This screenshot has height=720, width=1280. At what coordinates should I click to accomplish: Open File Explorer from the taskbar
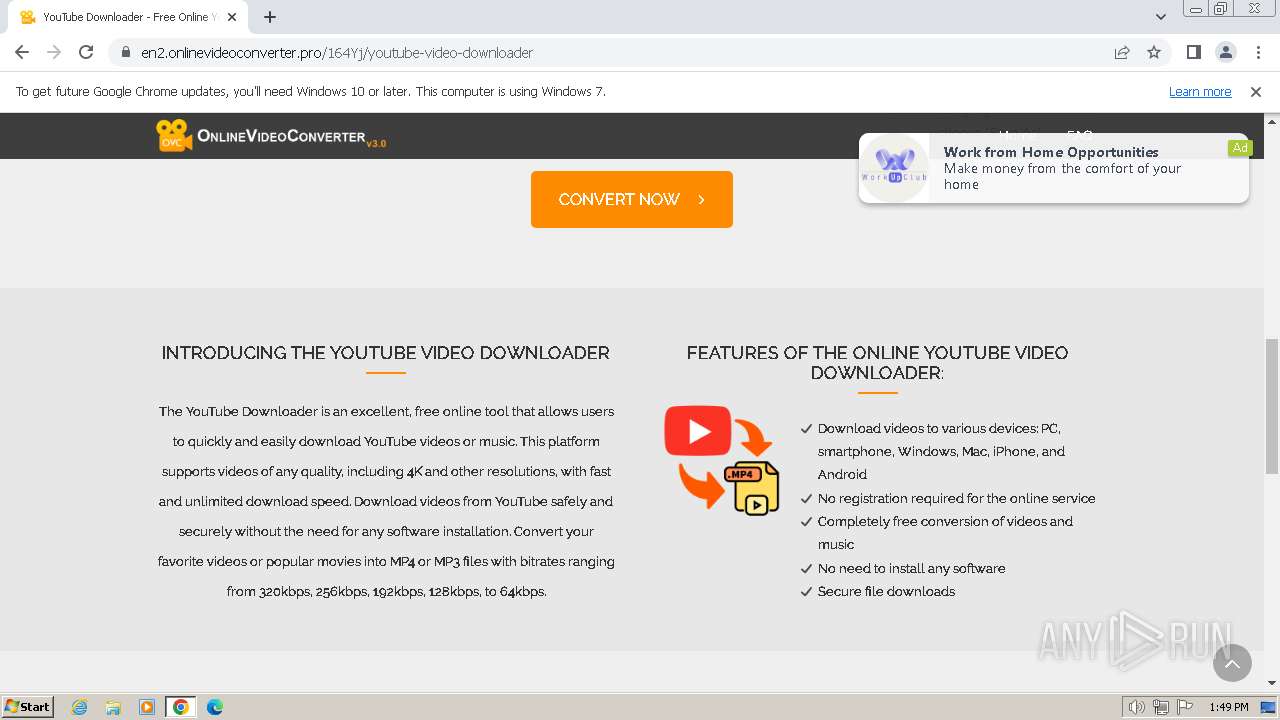click(113, 707)
